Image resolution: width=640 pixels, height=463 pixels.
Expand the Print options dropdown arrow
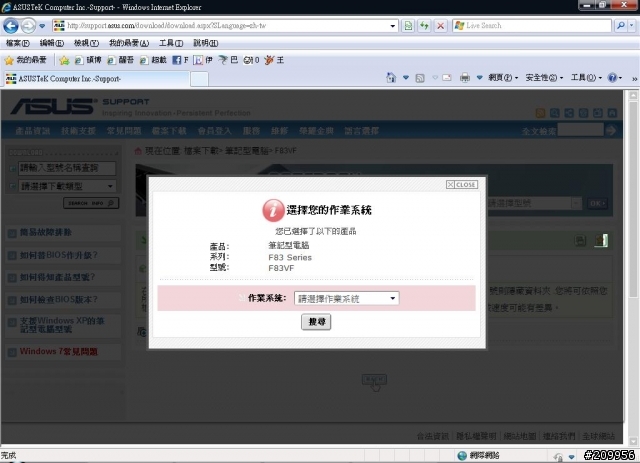(x=480, y=78)
